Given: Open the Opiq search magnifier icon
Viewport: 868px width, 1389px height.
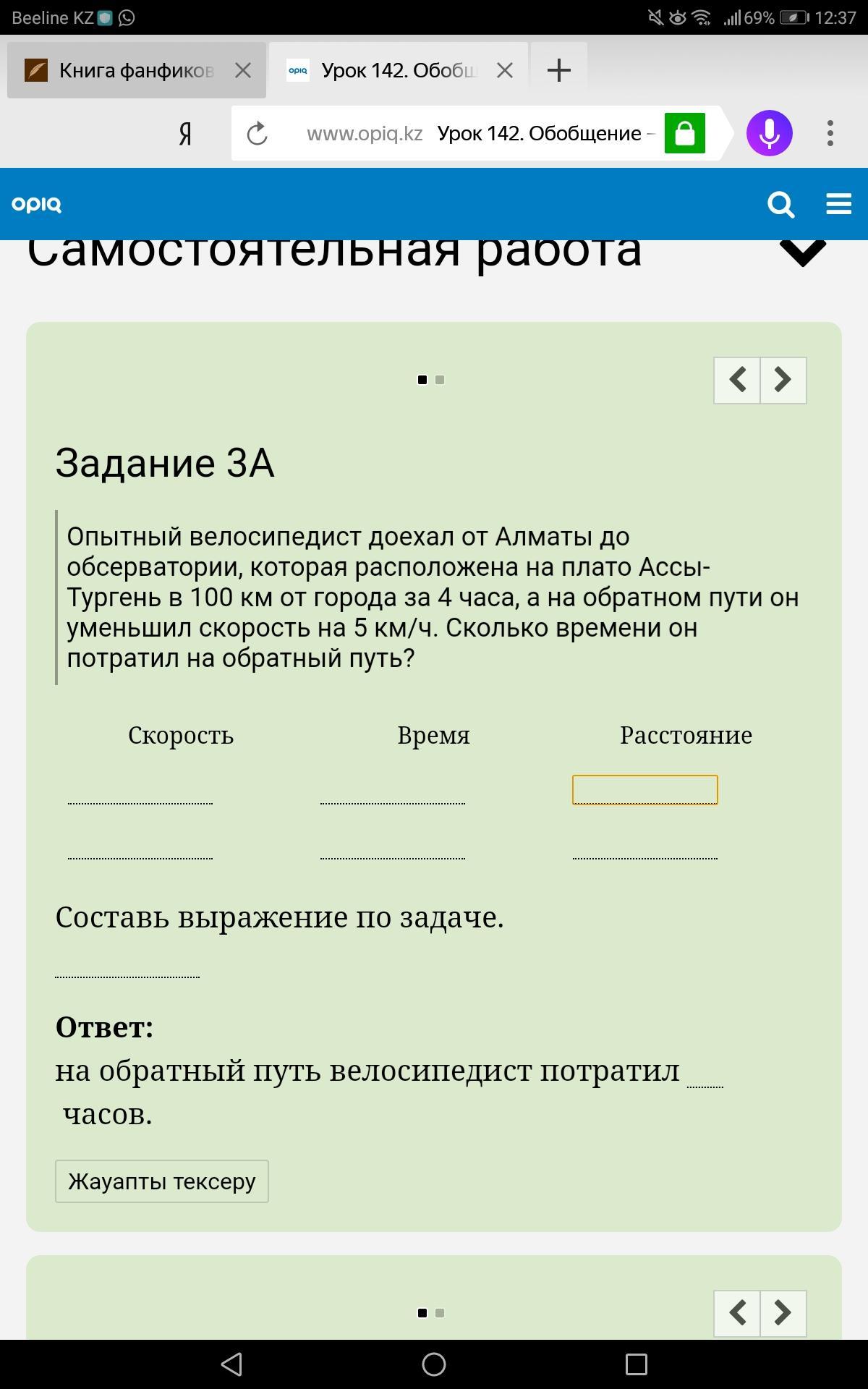Looking at the screenshot, I should (780, 205).
